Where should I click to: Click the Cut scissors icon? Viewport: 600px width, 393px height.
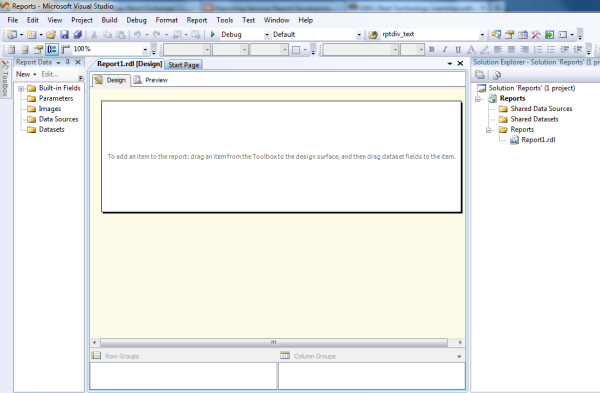click(94, 35)
